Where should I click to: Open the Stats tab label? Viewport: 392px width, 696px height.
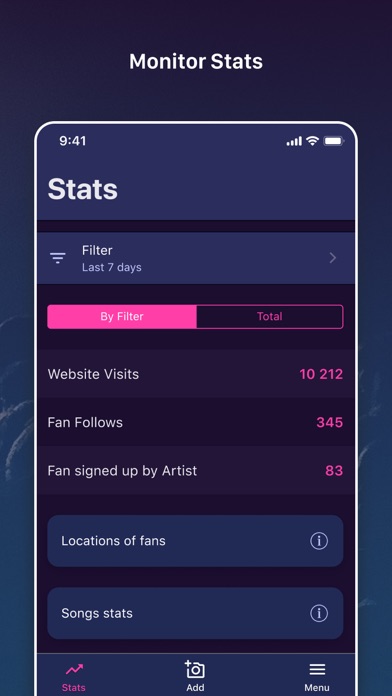coord(74,688)
